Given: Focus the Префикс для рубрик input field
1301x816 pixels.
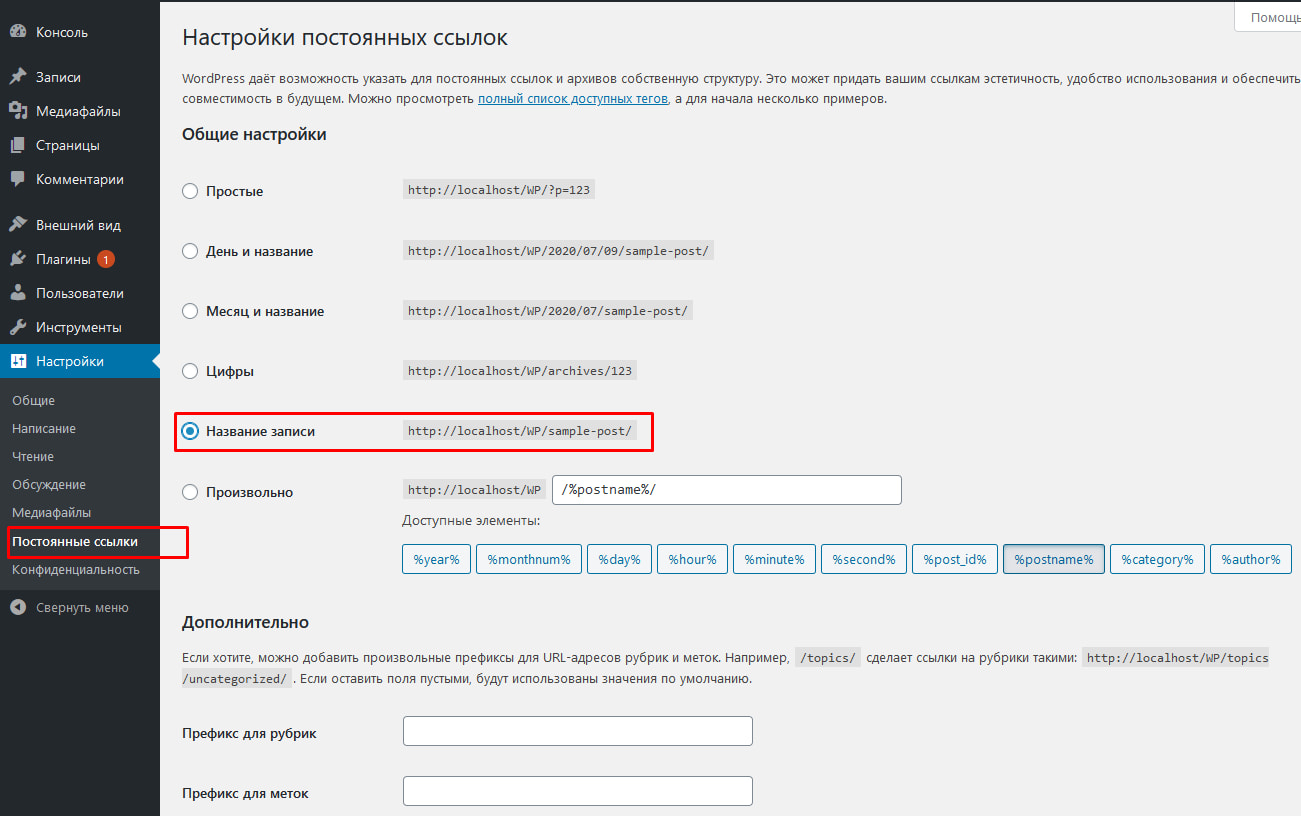Looking at the screenshot, I should tap(578, 731).
